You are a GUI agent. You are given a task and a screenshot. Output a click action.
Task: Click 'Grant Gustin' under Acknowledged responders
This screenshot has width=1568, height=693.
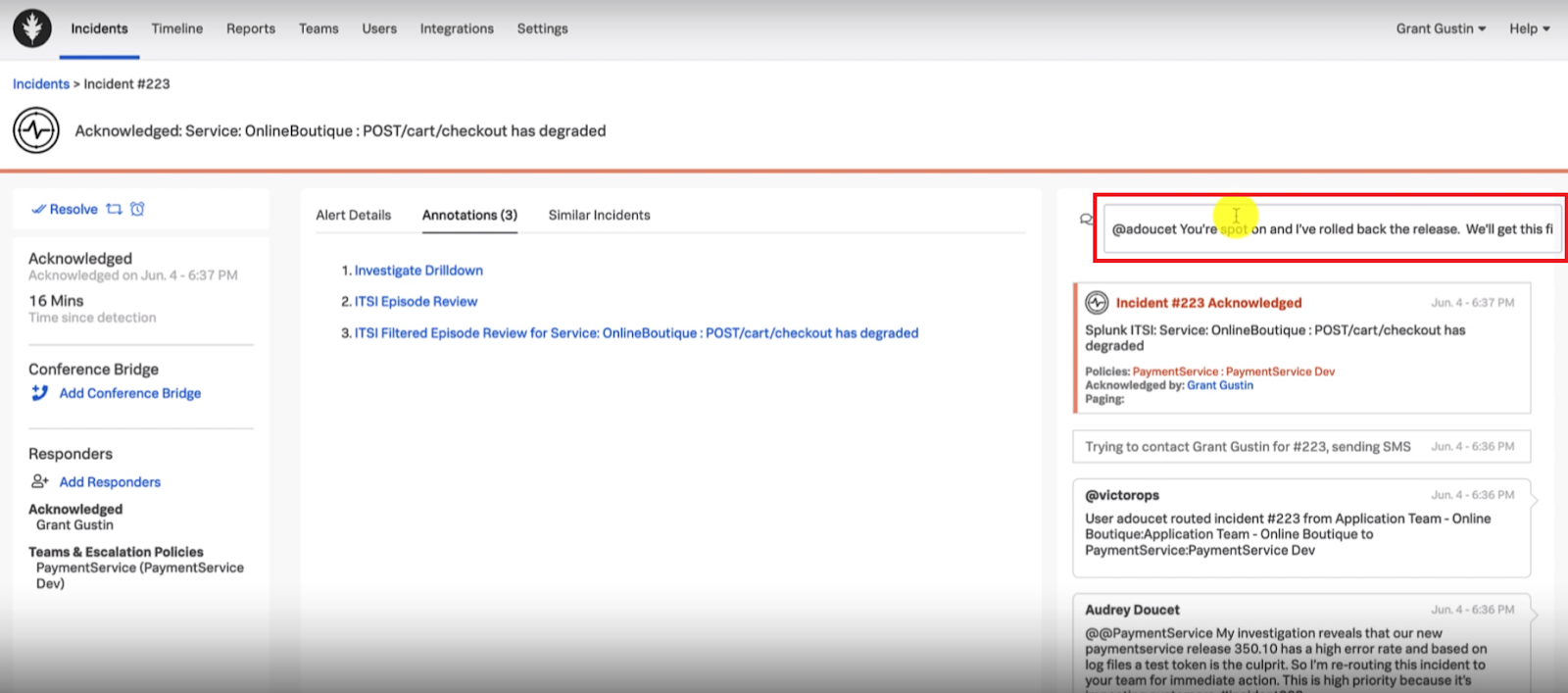click(x=74, y=524)
